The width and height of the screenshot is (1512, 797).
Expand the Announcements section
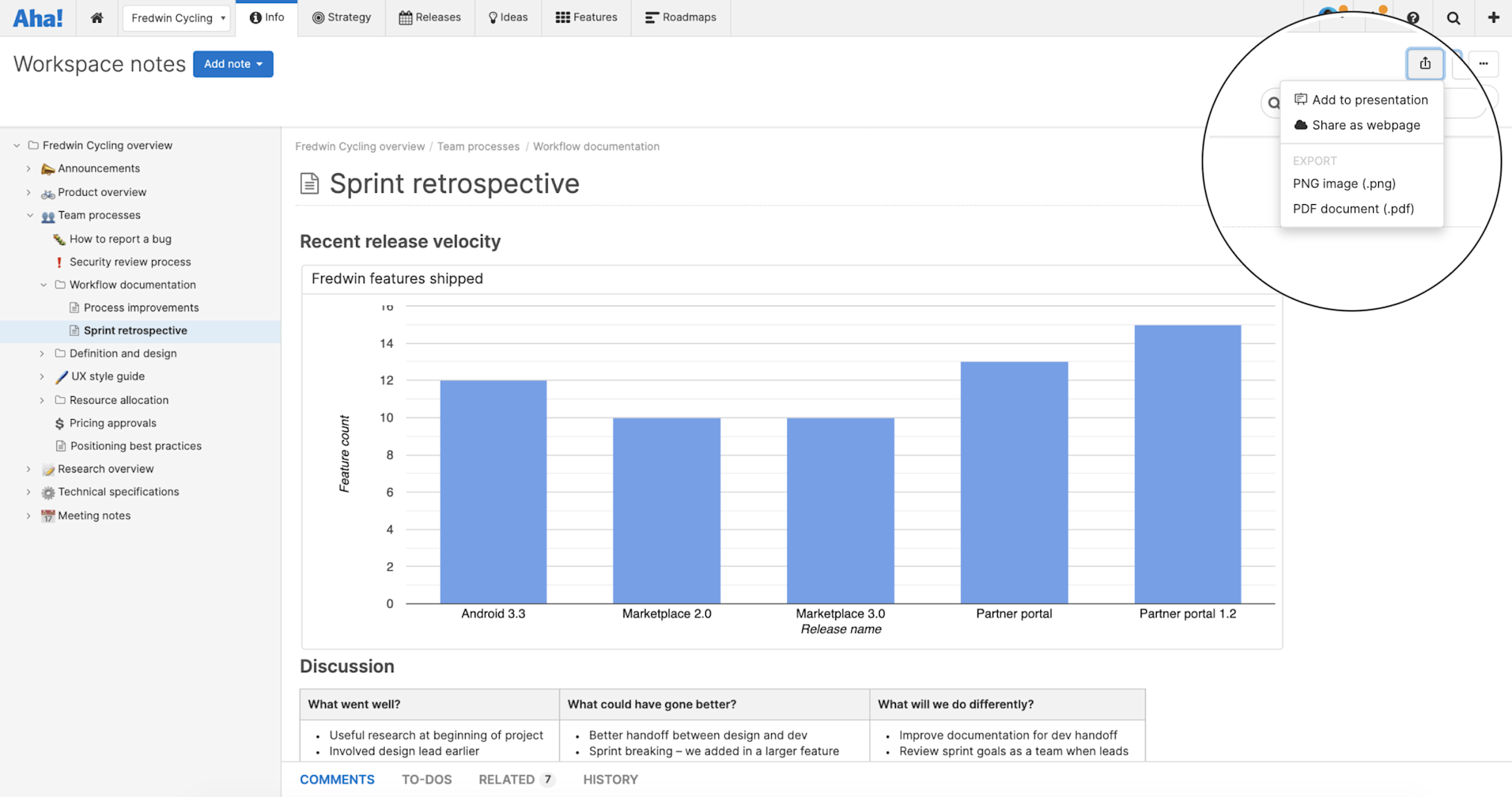tap(29, 169)
